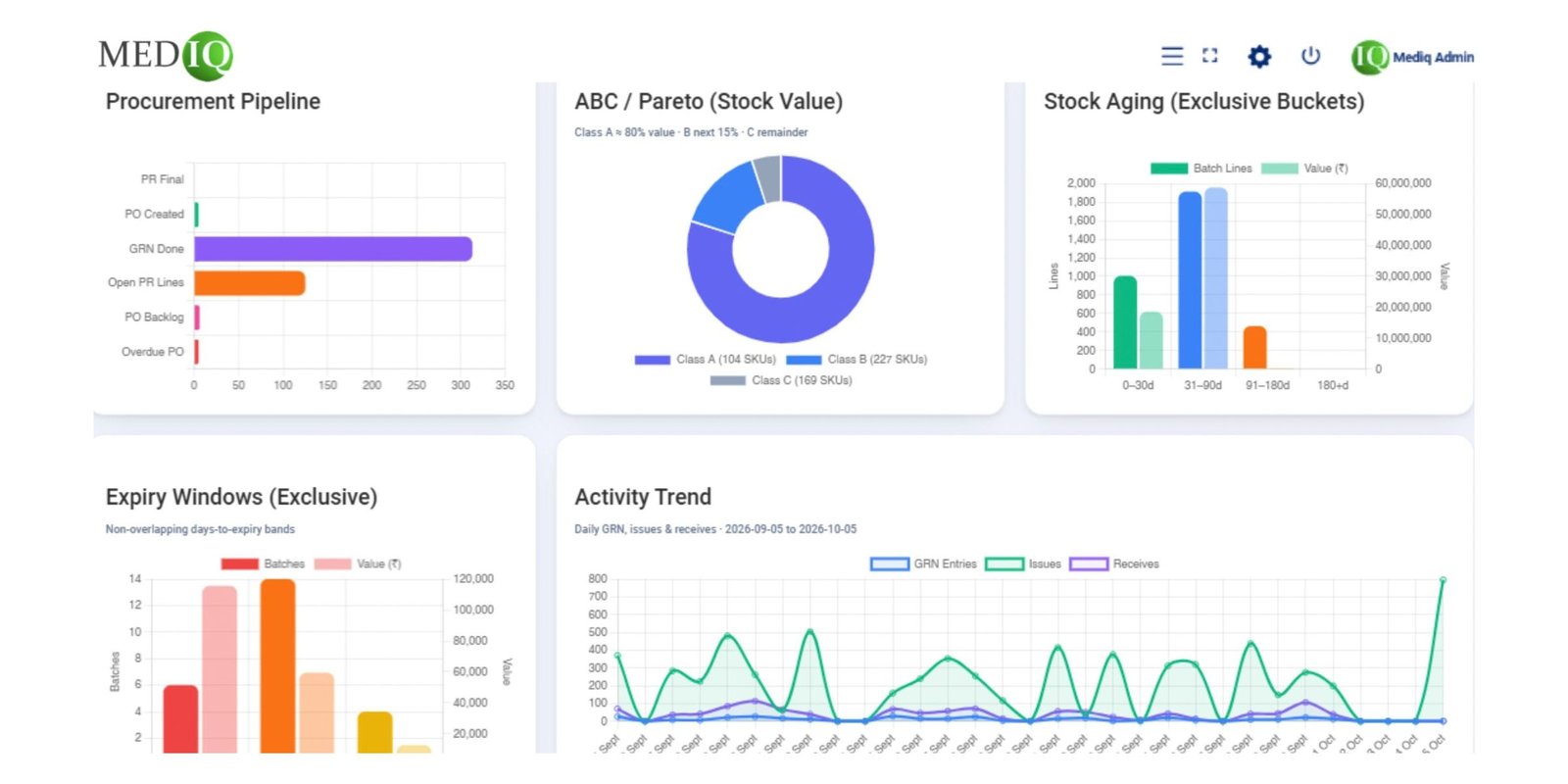The height and width of the screenshot is (784, 1568).
Task: Click the green PO Created bar
Action: [x=196, y=215]
